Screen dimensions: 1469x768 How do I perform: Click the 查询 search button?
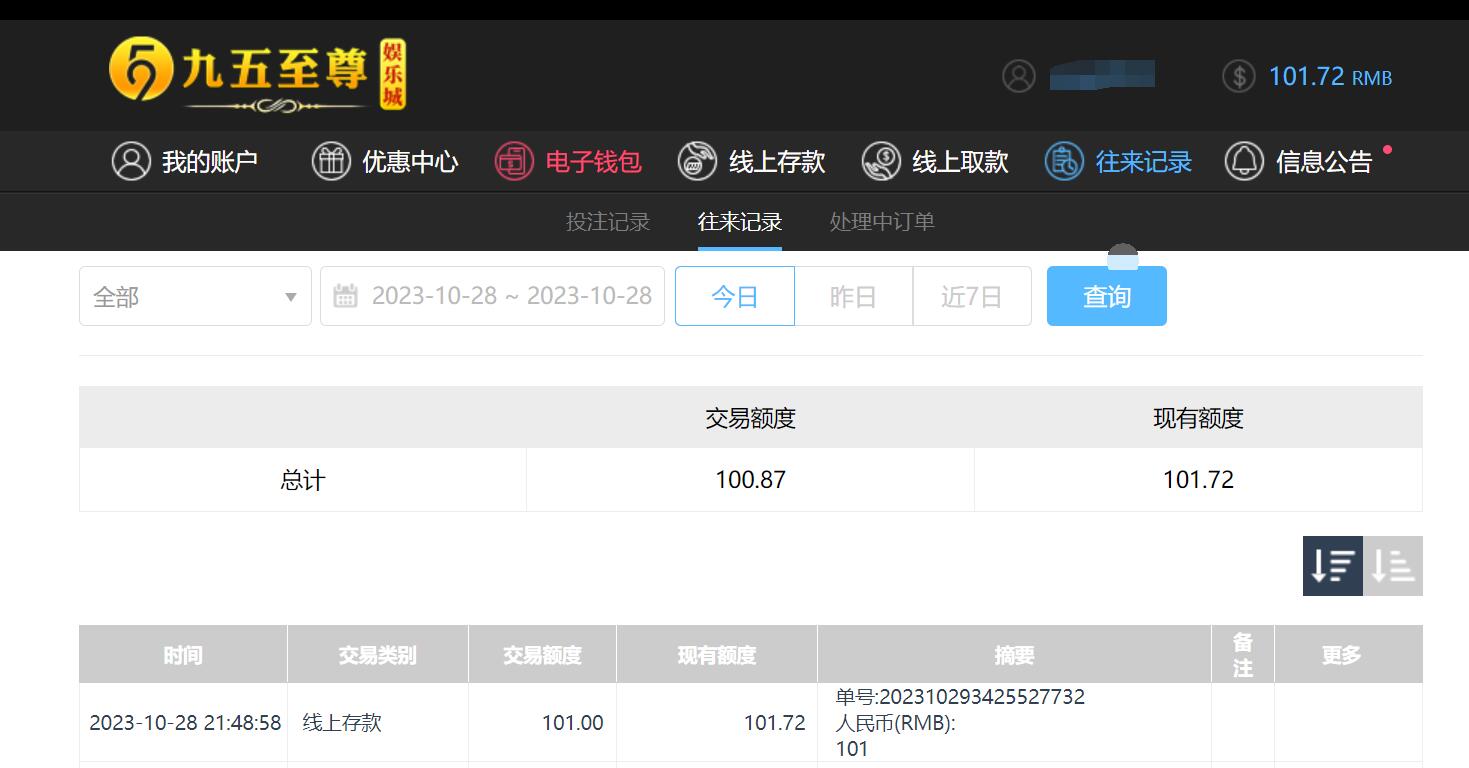pyautogui.click(x=1107, y=296)
